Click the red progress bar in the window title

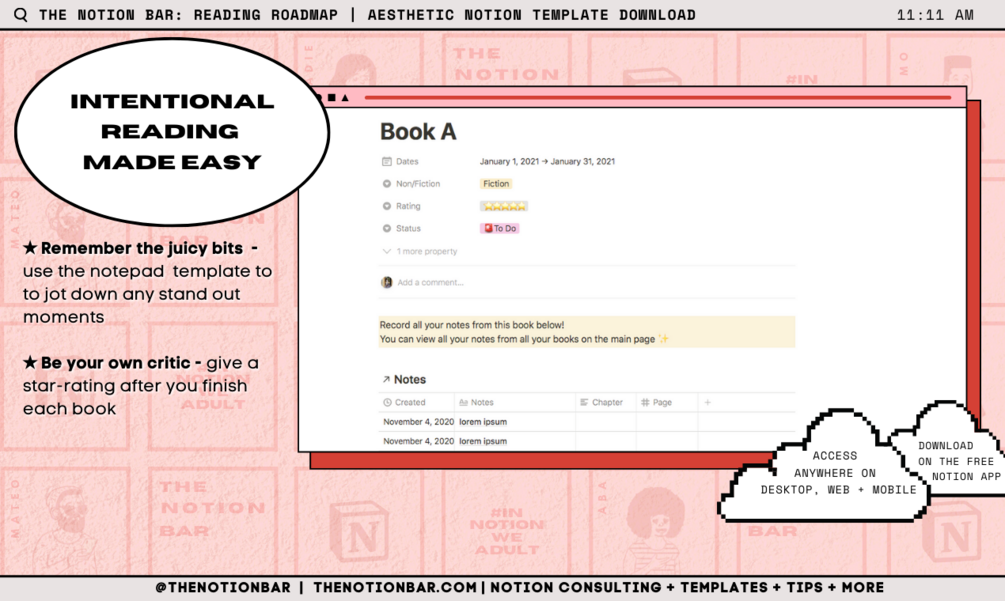tap(658, 97)
